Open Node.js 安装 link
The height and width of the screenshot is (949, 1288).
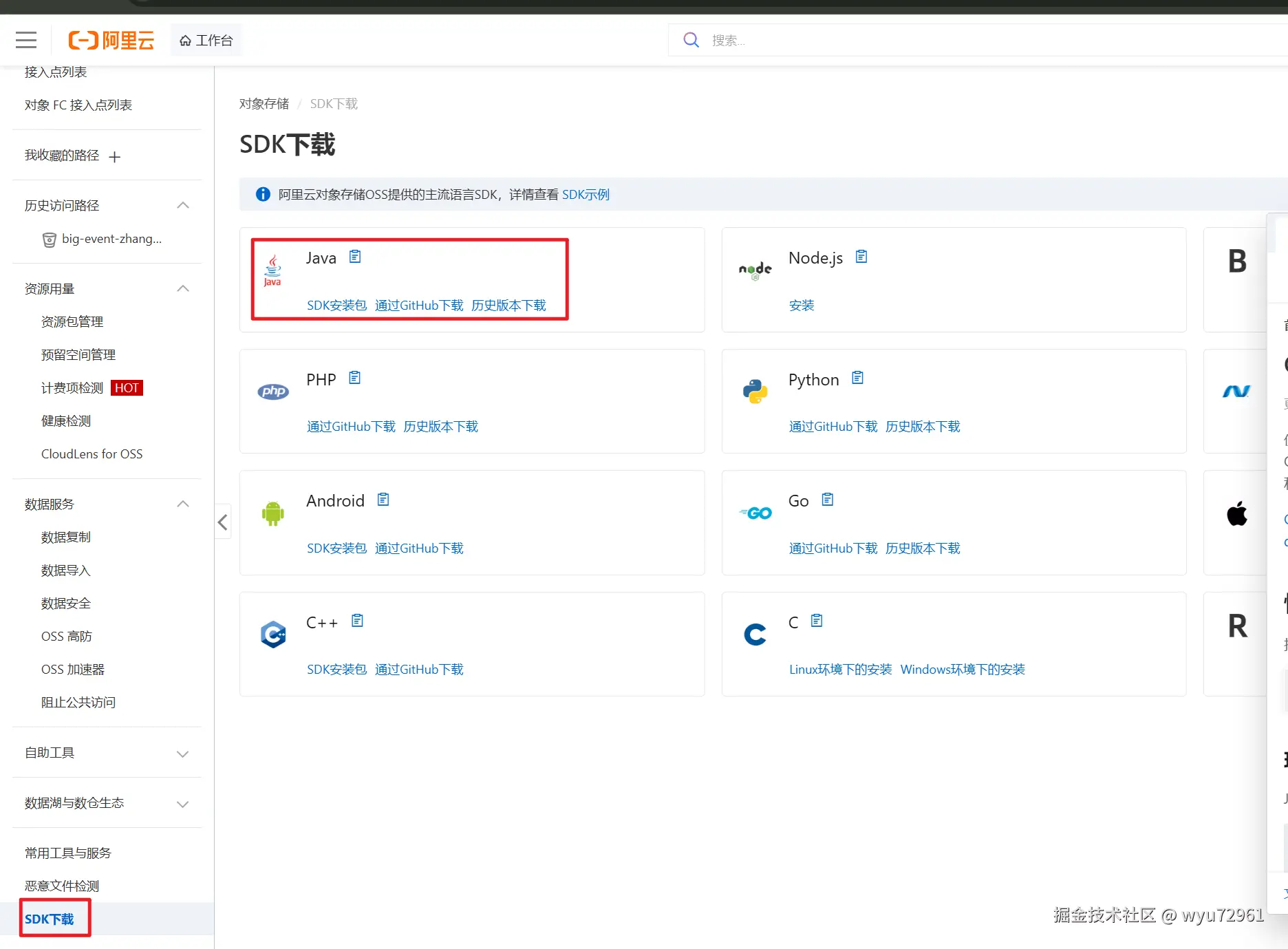pos(802,306)
